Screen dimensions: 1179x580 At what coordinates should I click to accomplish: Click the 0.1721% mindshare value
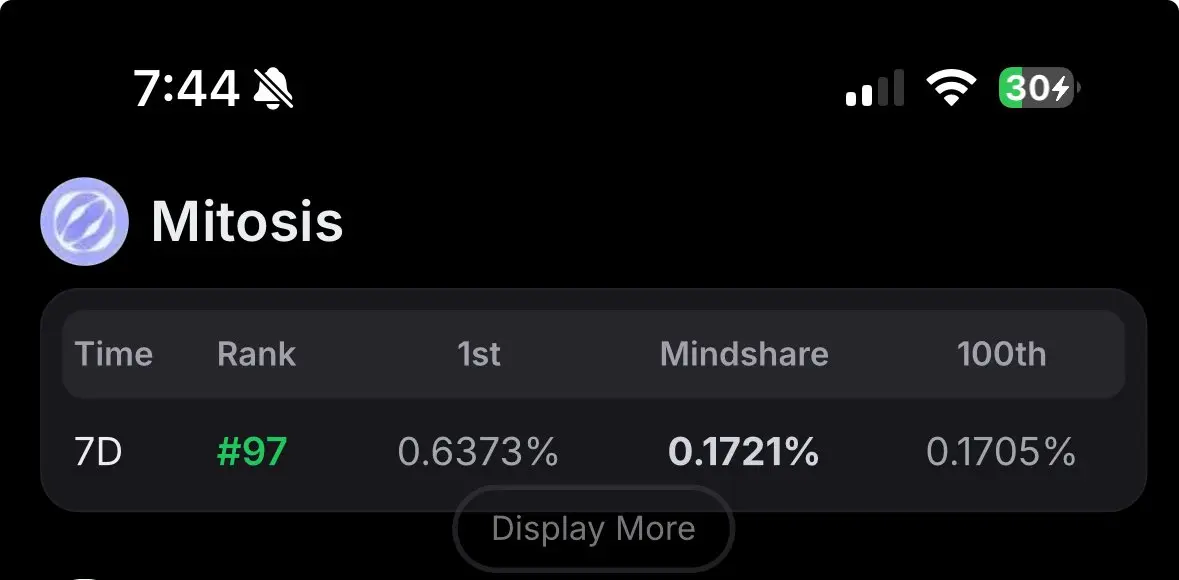(743, 452)
